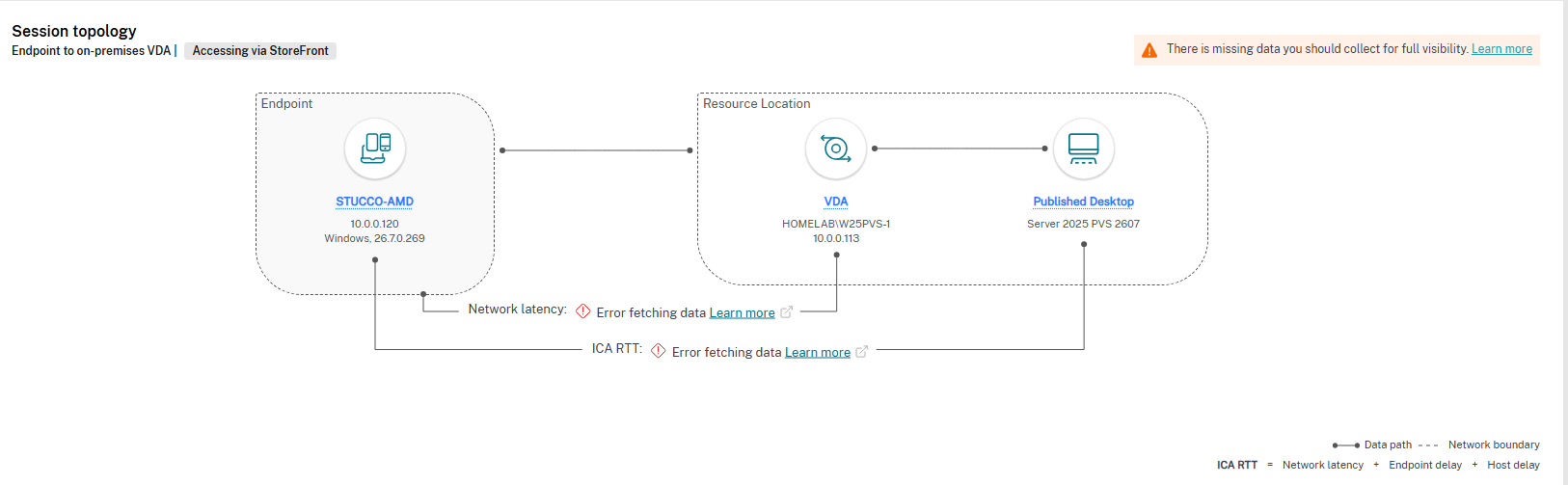Click the ICA RTT red error icon
This screenshot has height=485, width=1568.
(659, 351)
